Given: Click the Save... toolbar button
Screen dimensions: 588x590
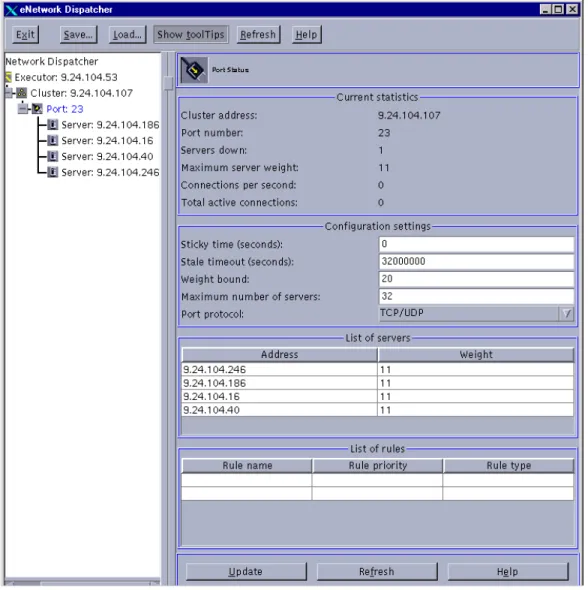Looking at the screenshot, I should 78,35.
